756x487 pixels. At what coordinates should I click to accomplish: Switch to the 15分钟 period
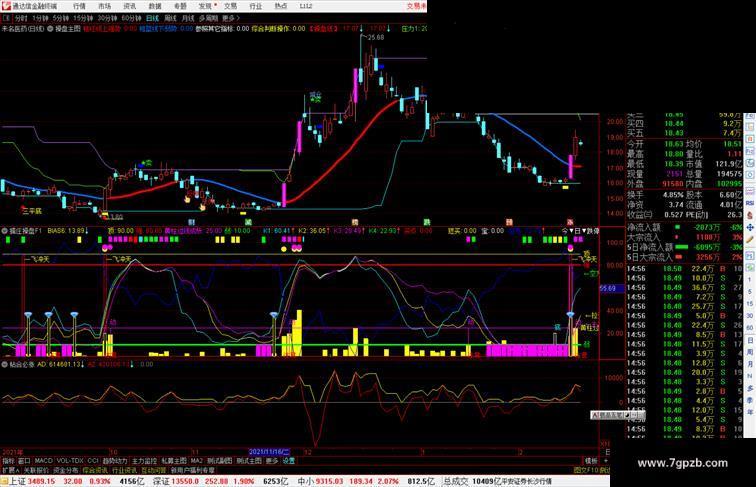83,18
